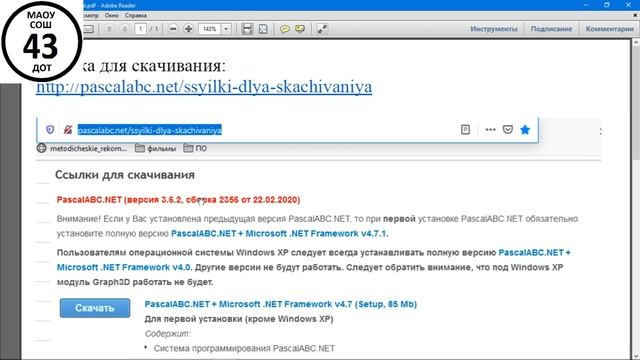
Task: Open the v4.7 Setup 85 Mb link
Action: 281,304
